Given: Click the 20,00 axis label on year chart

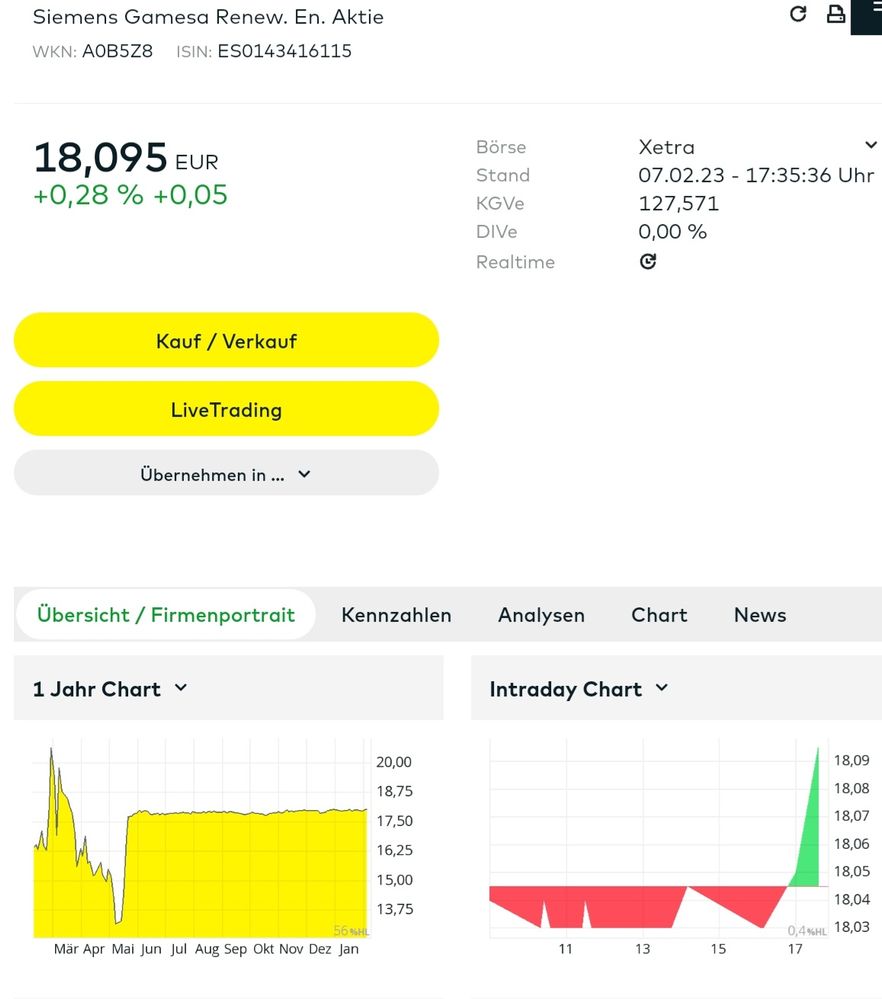Looking at the screenshot, I should click(394, 762).
